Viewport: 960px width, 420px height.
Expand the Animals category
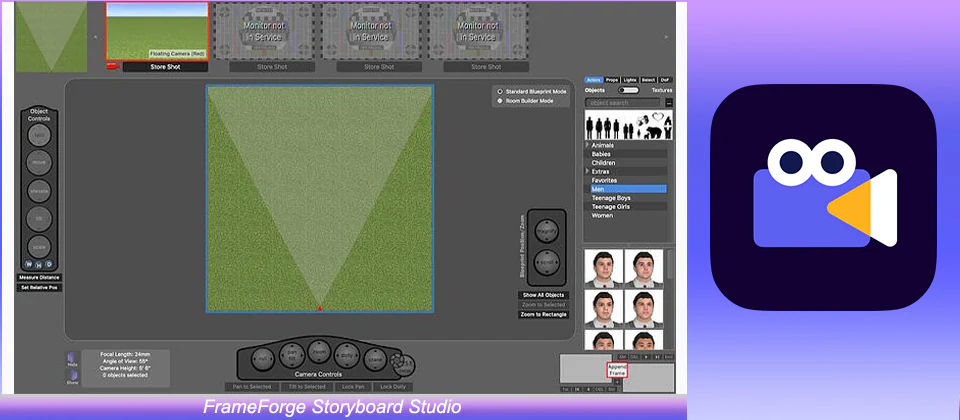click(x=588, y=145)
